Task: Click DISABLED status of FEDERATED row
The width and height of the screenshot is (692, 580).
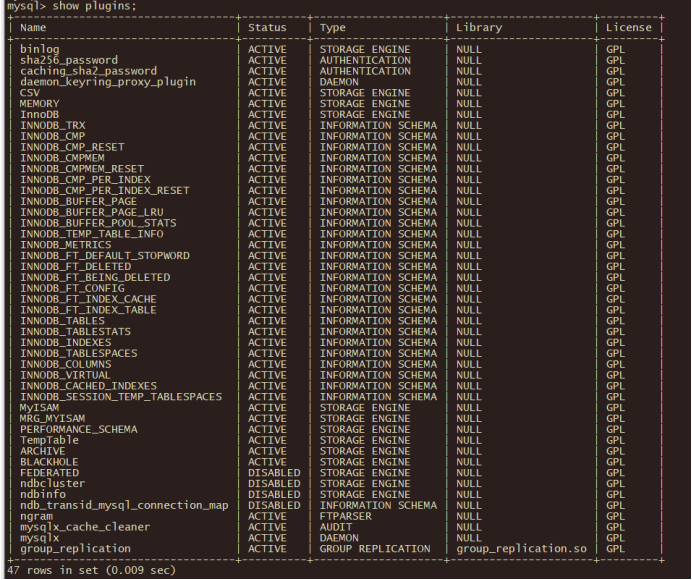Action: click(274, 473)
